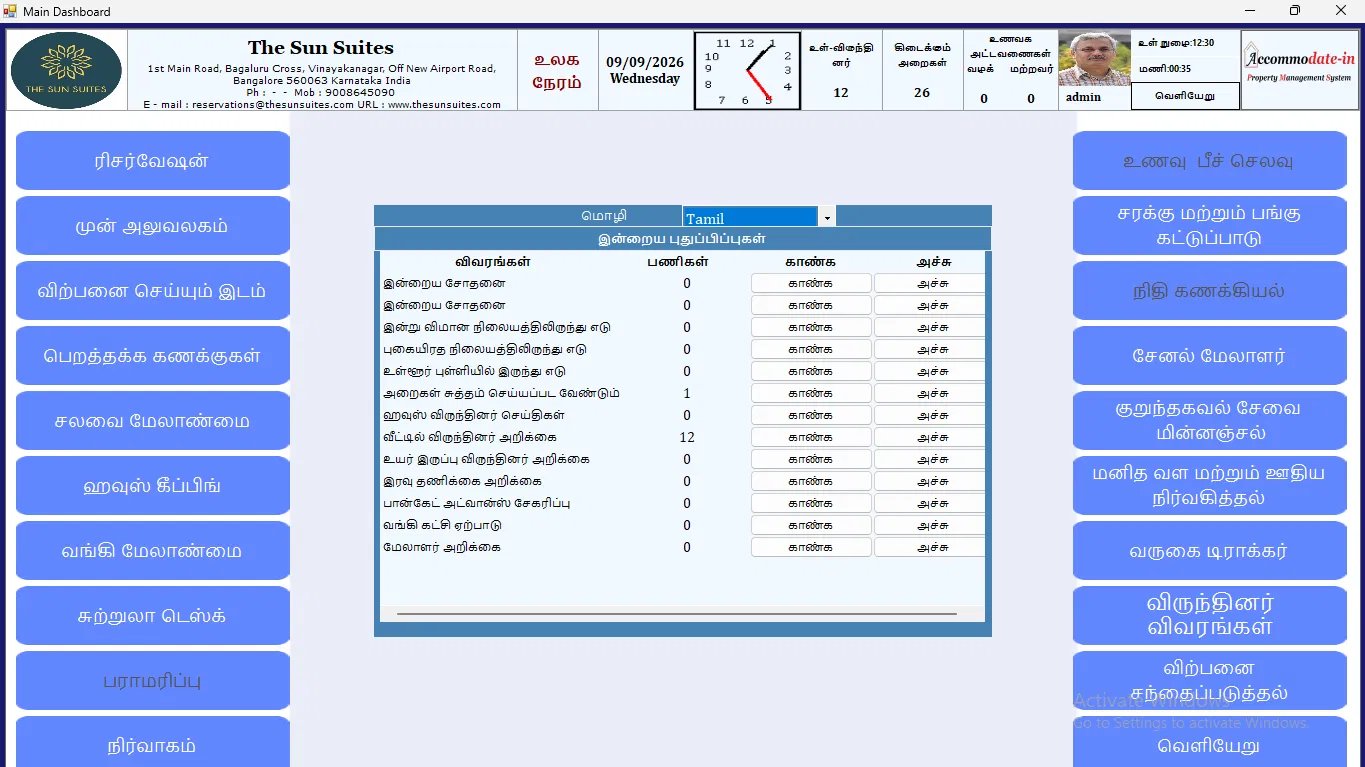Open நிர்வாகம் module
This screenshot has width=1365, height=767.
[153, 742]
